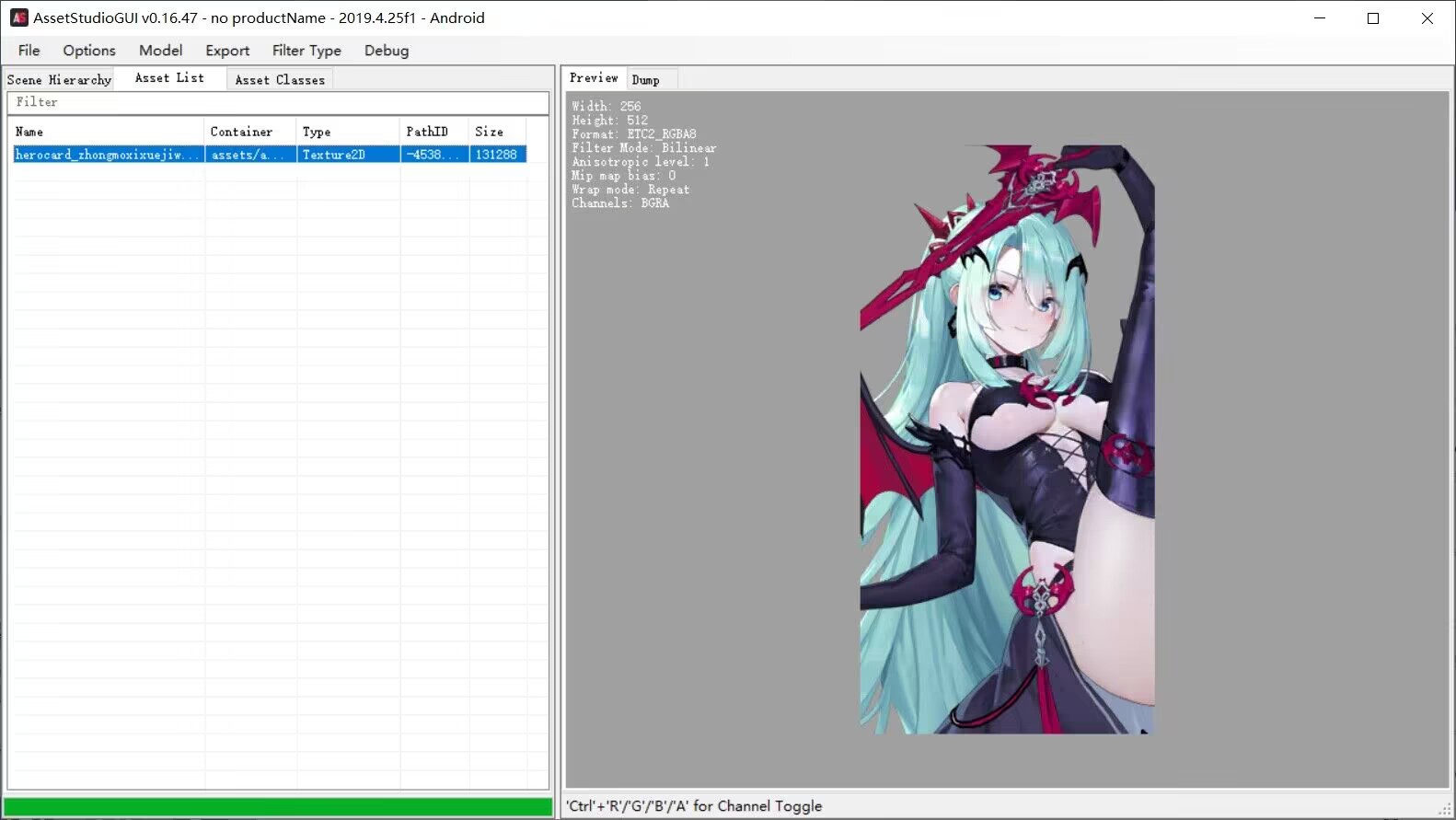Click the green progress bar
Viewport: 1456px width, 820px height.
[278, 806]
